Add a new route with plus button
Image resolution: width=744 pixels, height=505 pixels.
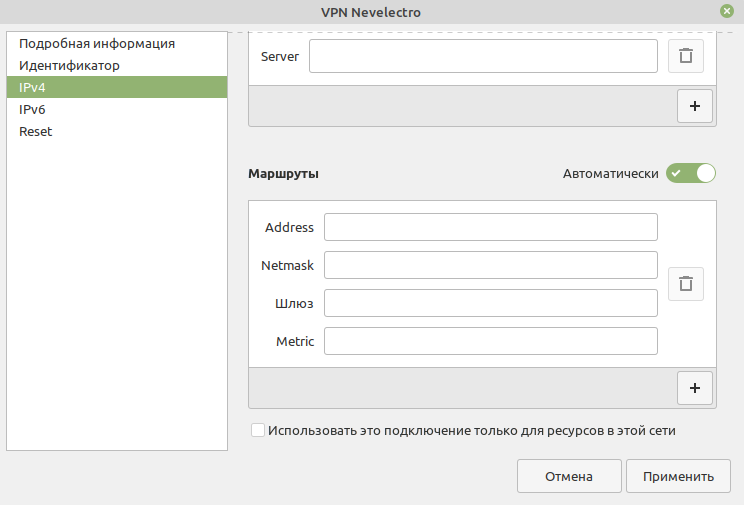click(695, 388)
